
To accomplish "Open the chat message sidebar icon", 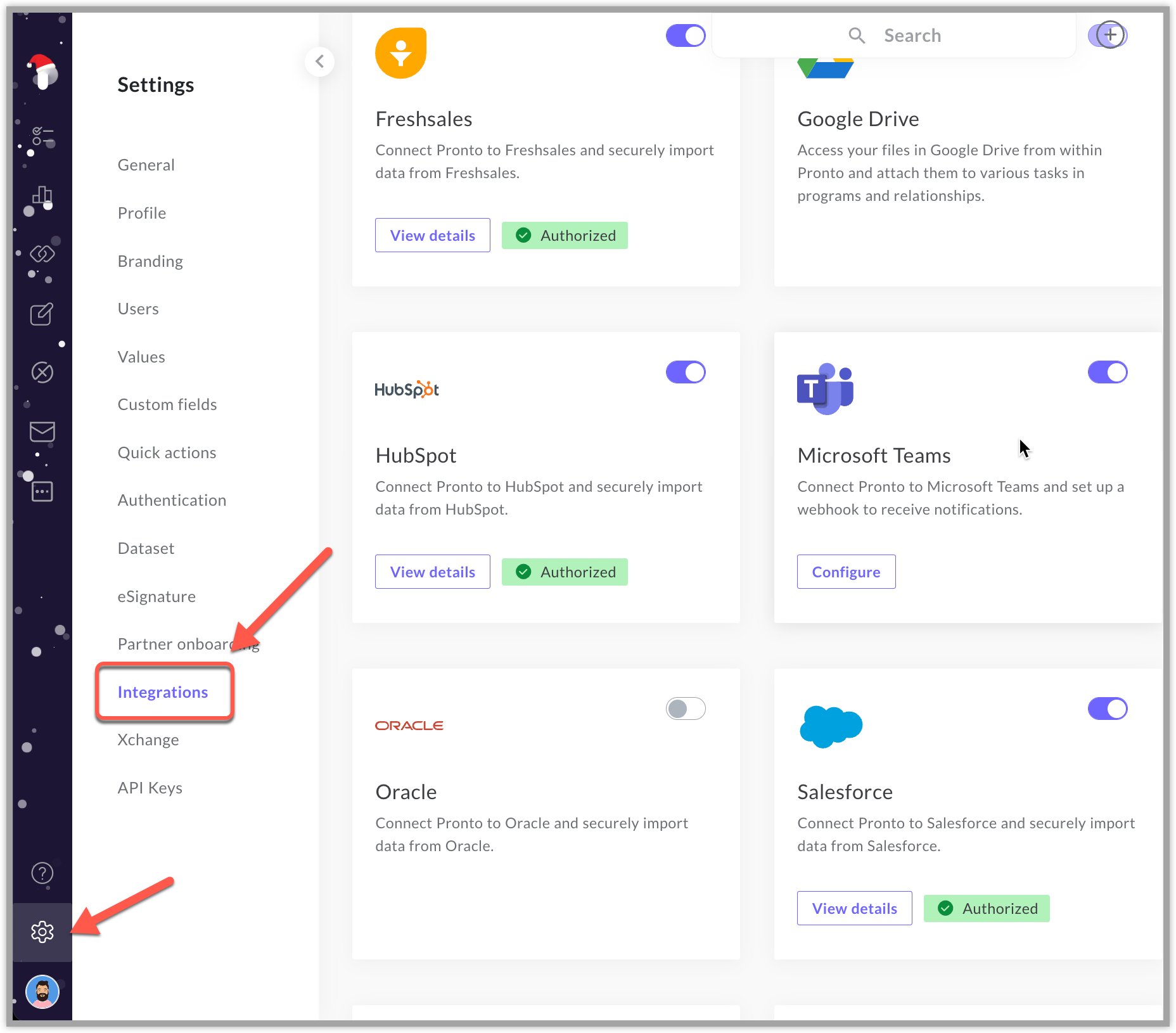I will coord(42,491).
